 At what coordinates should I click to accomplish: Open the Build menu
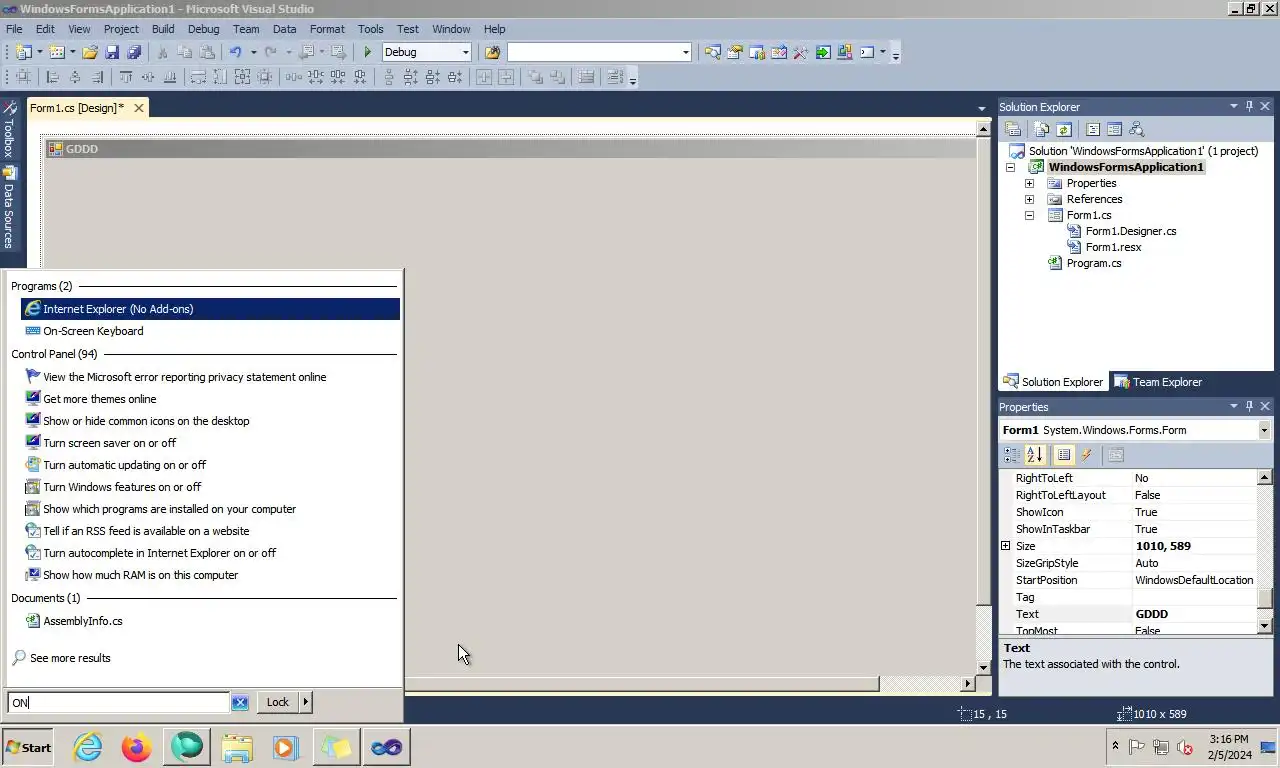tap(163, 29)
